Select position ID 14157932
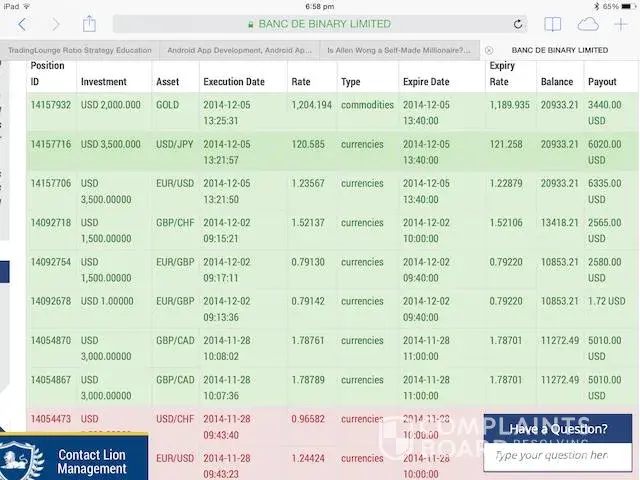The width and height of the screenshot is (640, 480). tap(51, 105)
